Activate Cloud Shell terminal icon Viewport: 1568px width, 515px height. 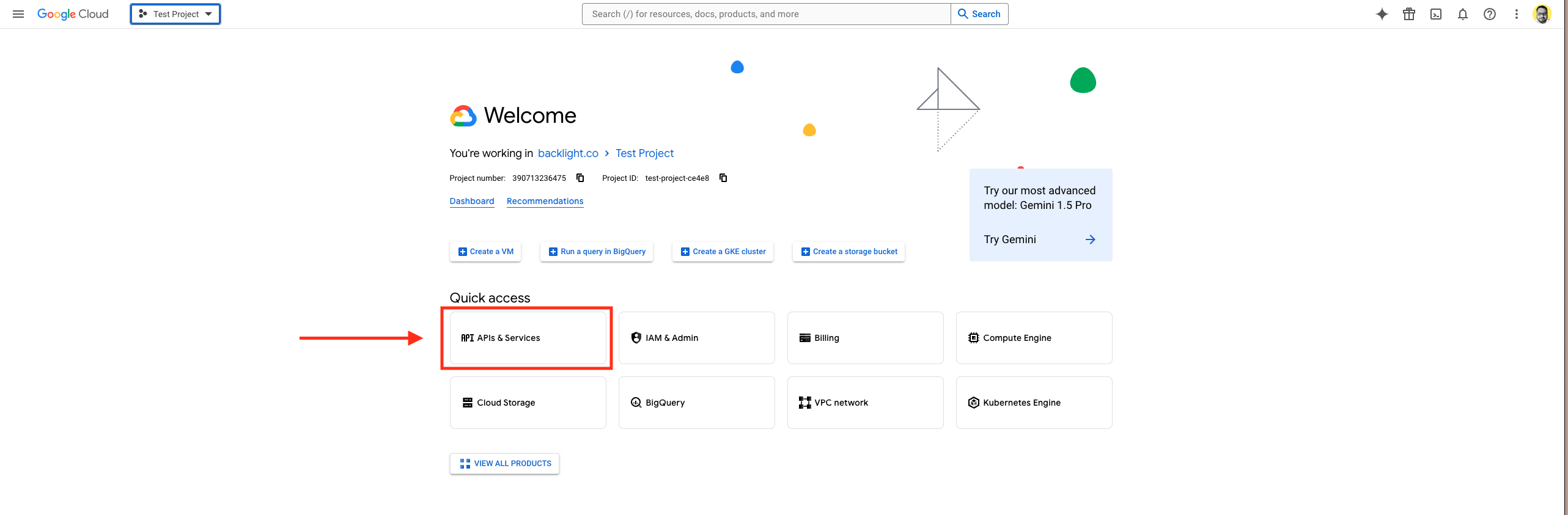(1436, 14)
